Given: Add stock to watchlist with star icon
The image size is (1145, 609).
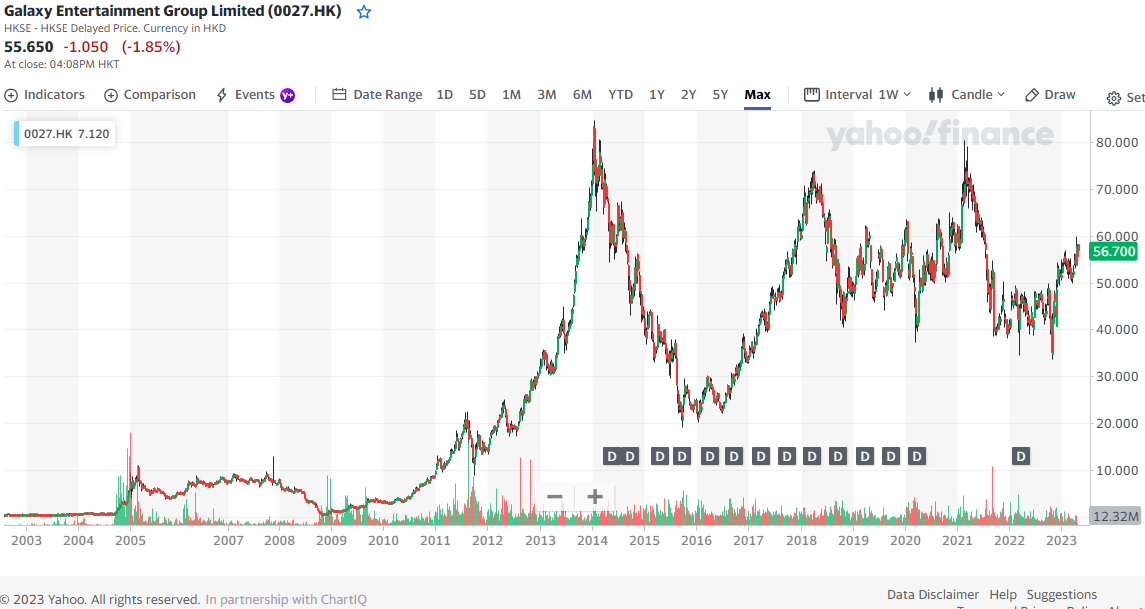Looking at the screenshot, I should coord(364,12).
